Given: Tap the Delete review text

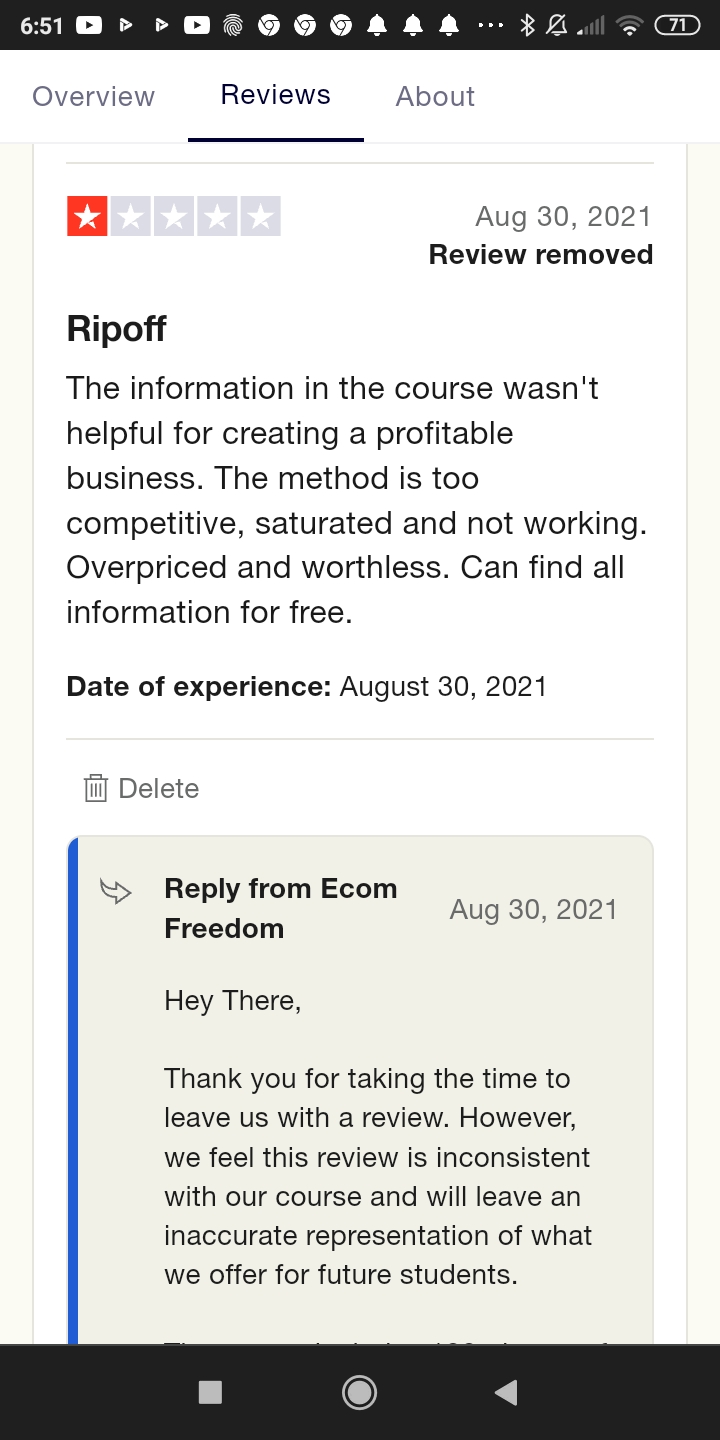Looking at the screenshot, I should coord(159,788).
